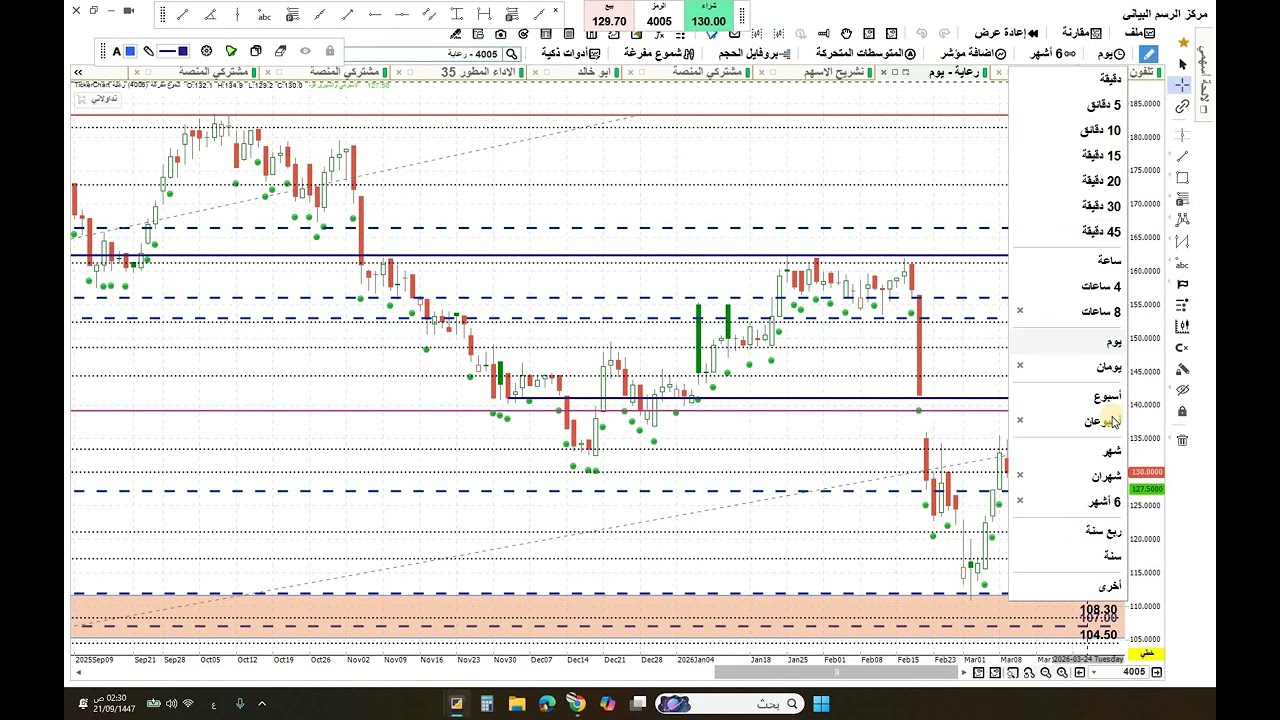Select 6 أشهر interval from list
Viewport: 1280px width, 720px height.
(1105, 502)
